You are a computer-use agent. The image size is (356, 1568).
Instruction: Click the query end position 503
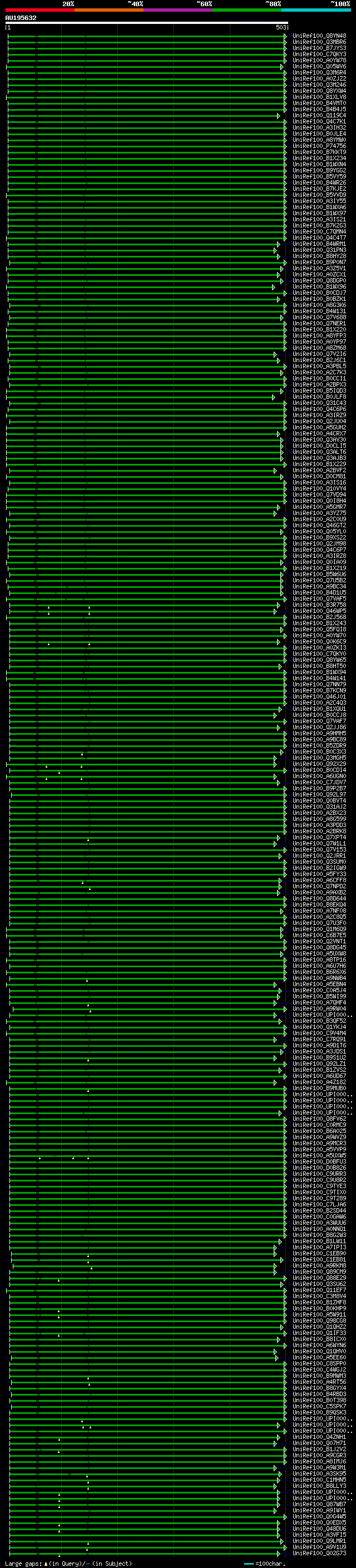click(x=280, y=27)
